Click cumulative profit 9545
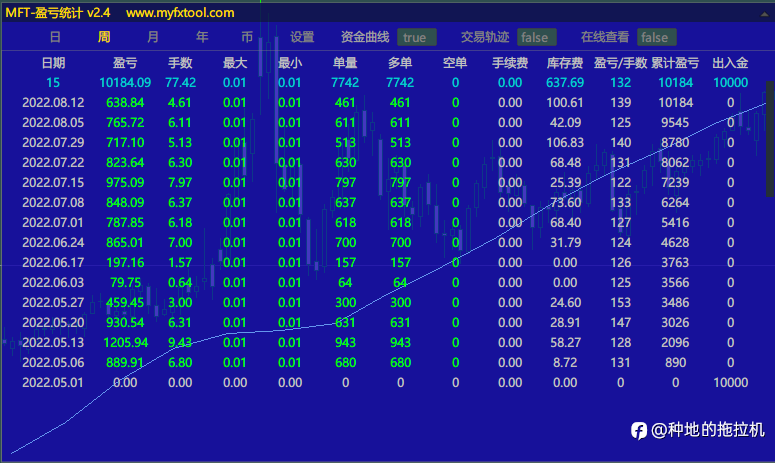Viewport: 775px width, 463px height. coord(675,123)
